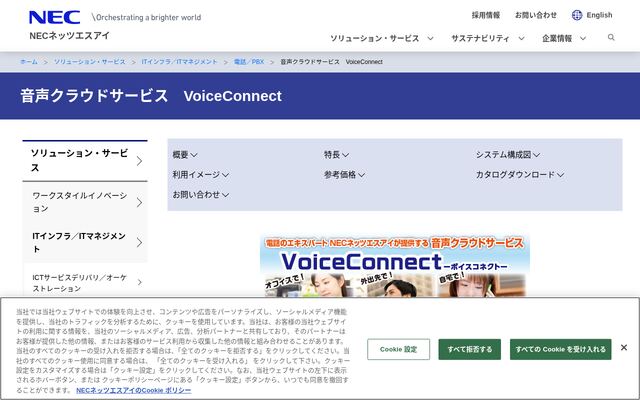
Task: Open 電話/PBX breadcrumb link
Action: coord(249,62)
